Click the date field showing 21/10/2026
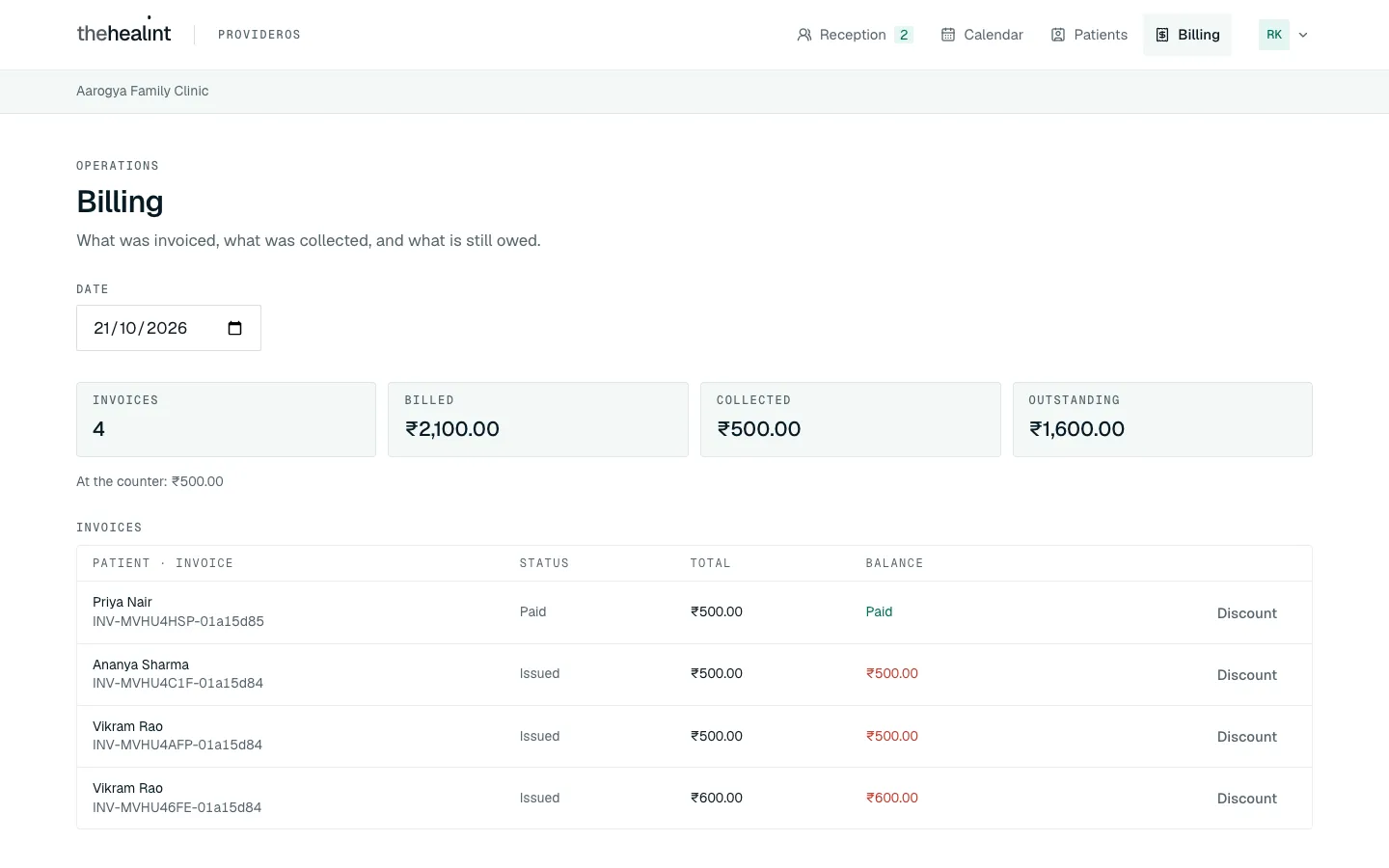 point(169,328)
